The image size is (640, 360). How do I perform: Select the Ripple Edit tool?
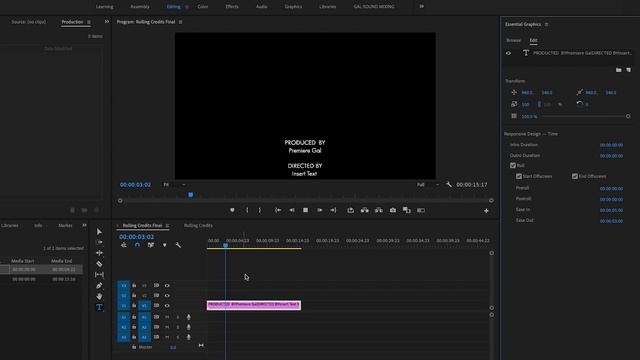(99, 253)
